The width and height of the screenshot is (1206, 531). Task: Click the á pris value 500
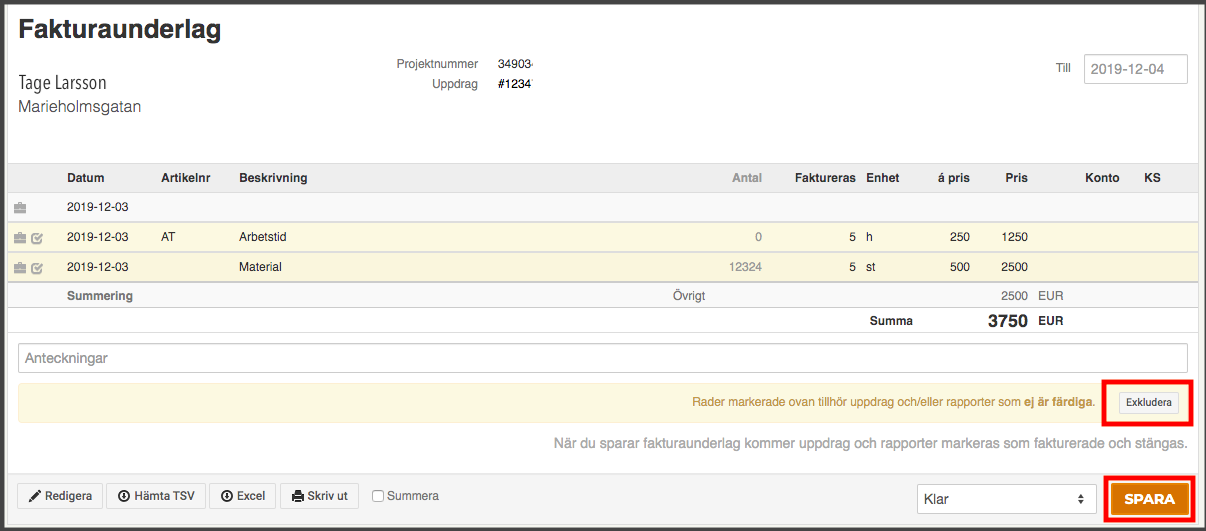(960, 268)
